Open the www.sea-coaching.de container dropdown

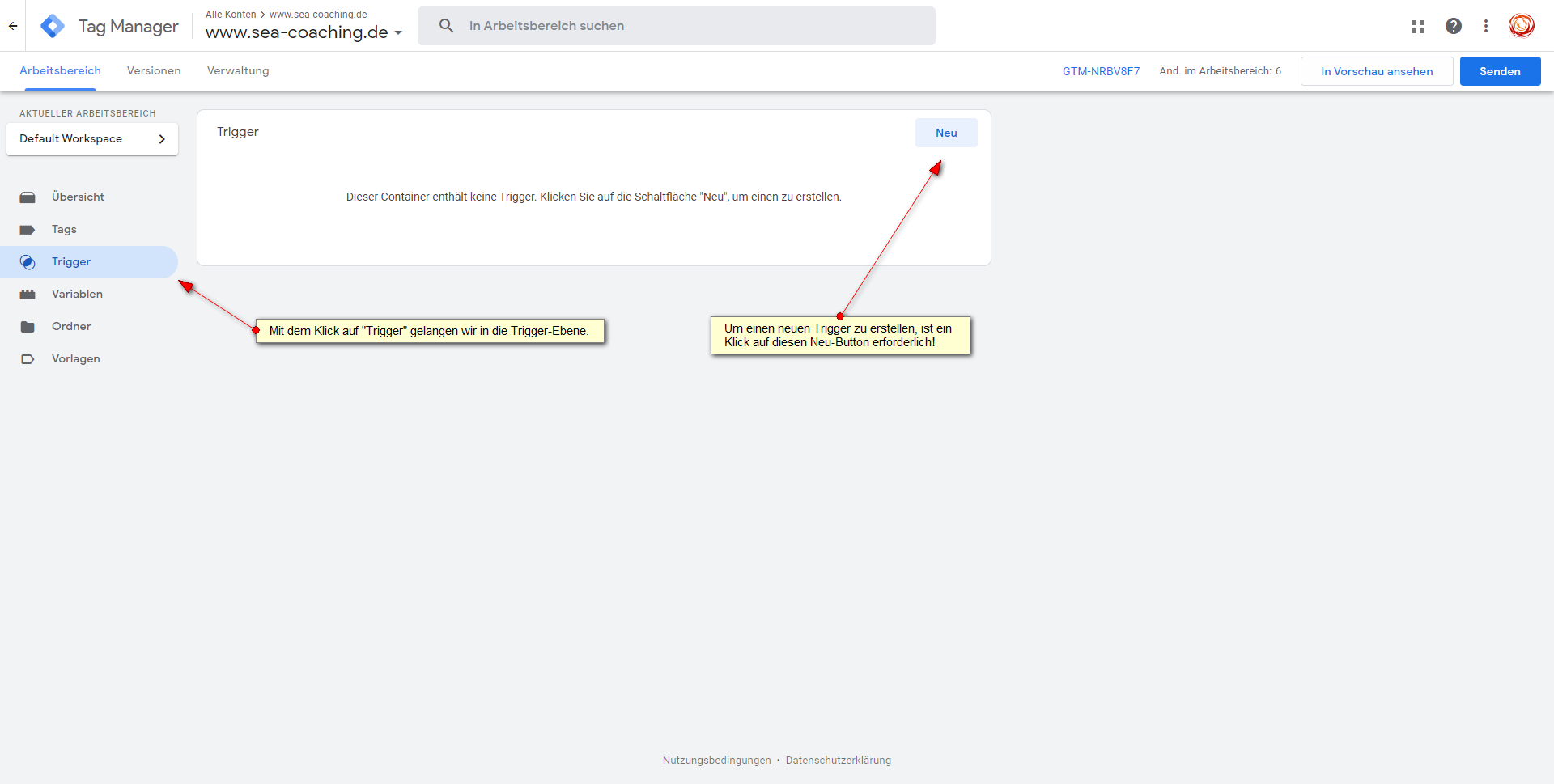tap(304, 32)
